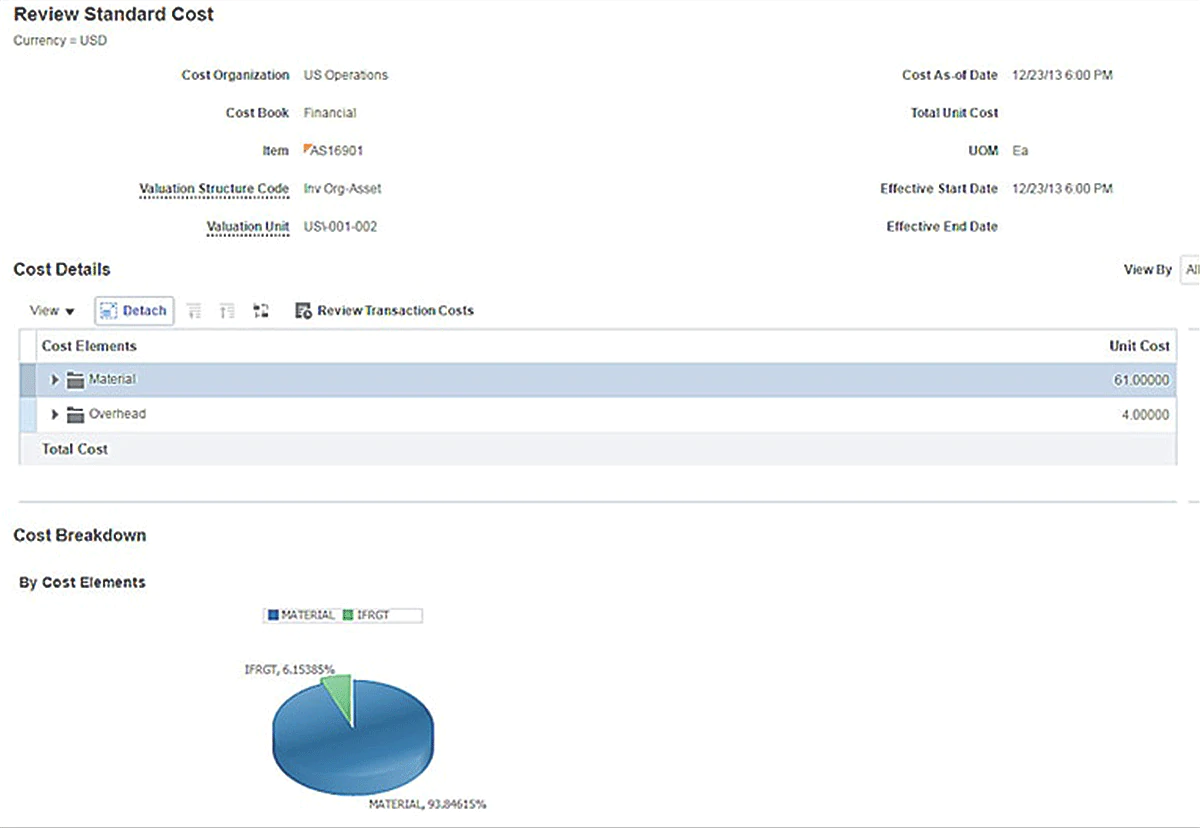
Task: Expand the Material cost element row
Action: (55, 380)
